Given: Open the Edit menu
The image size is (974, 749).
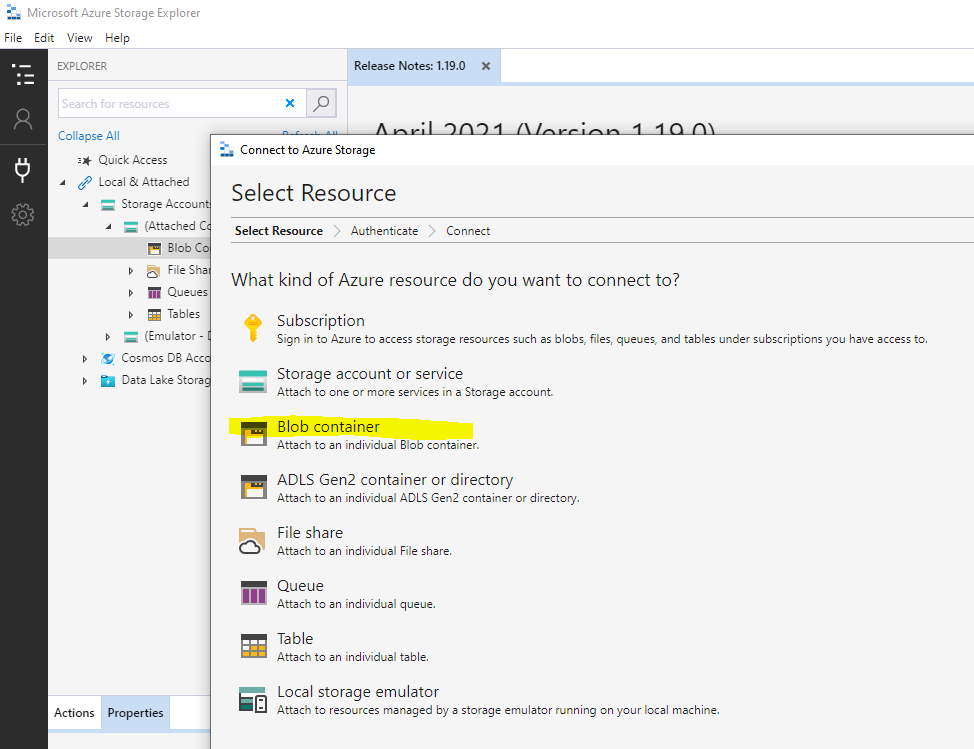Looking at the screenshot, I should [x=44, y=38].
